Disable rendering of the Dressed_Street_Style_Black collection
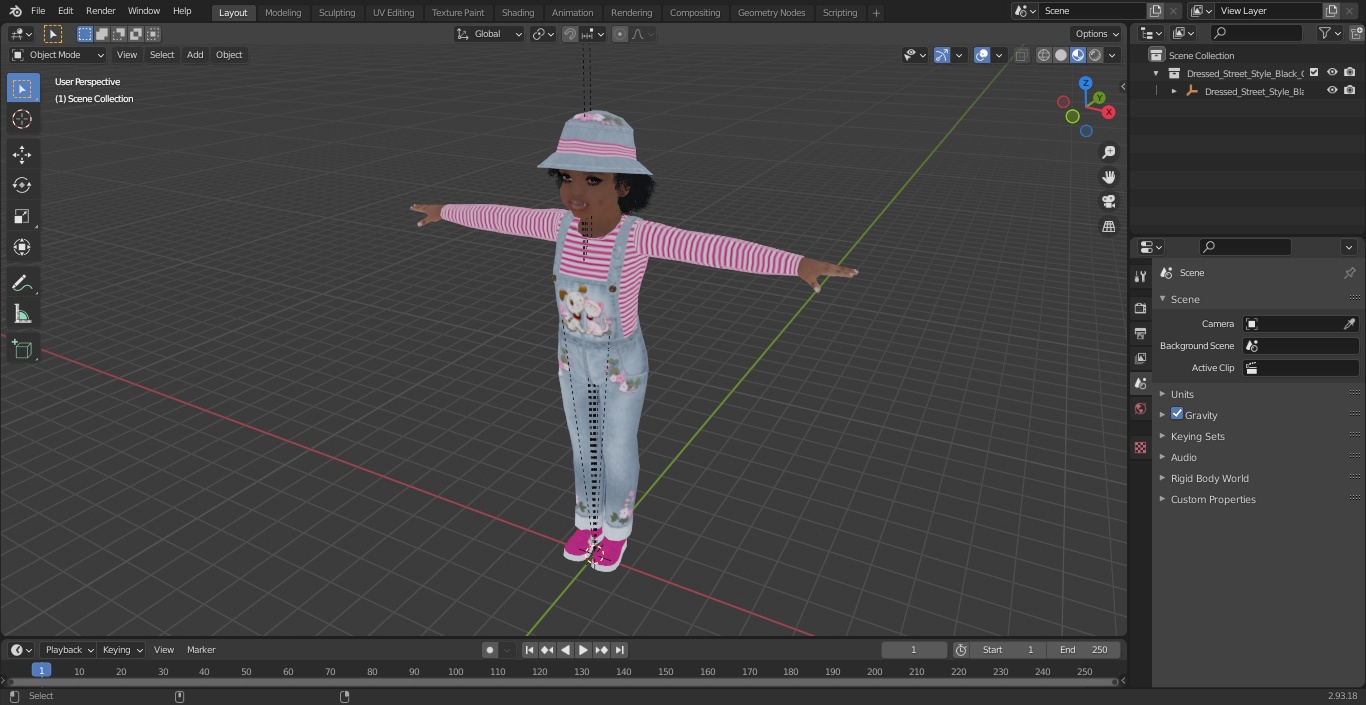Screen dimensions: 1366x705 pos(1350,73)
